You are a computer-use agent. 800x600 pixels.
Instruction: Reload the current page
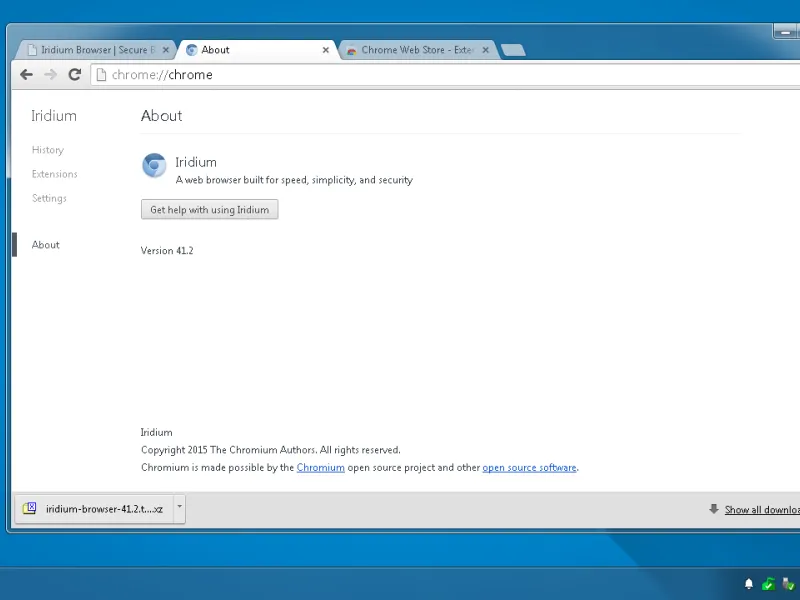pos(75,75)
